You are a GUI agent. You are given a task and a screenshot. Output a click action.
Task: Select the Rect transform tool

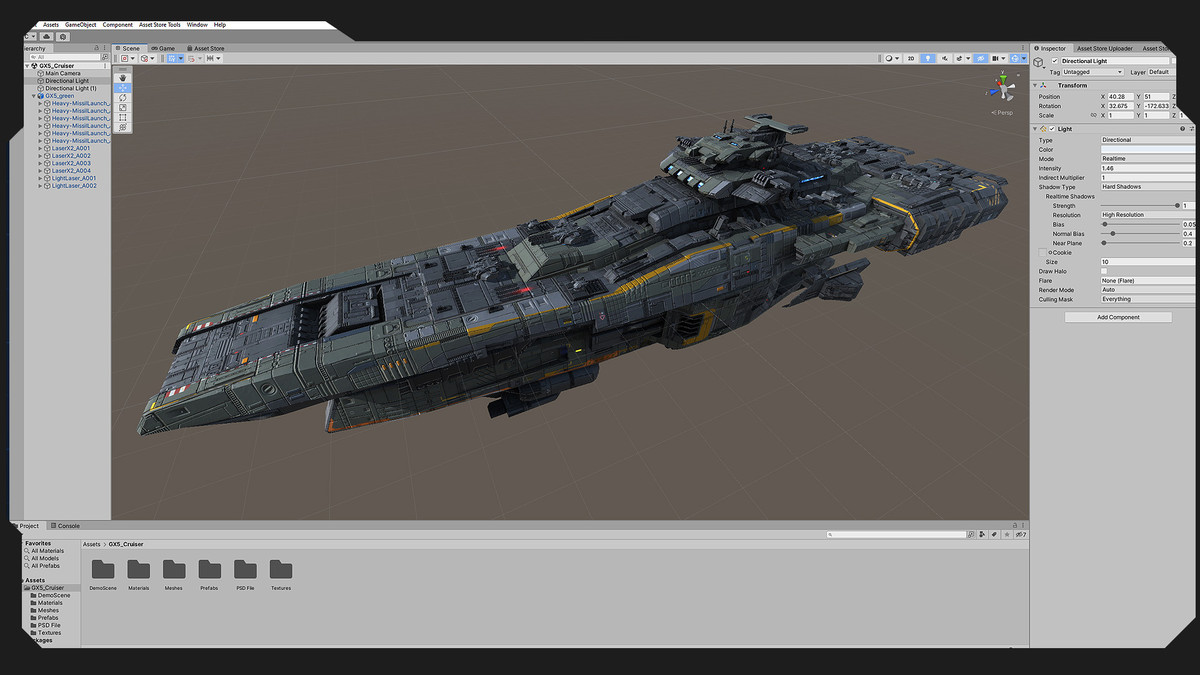coord(123,118)
